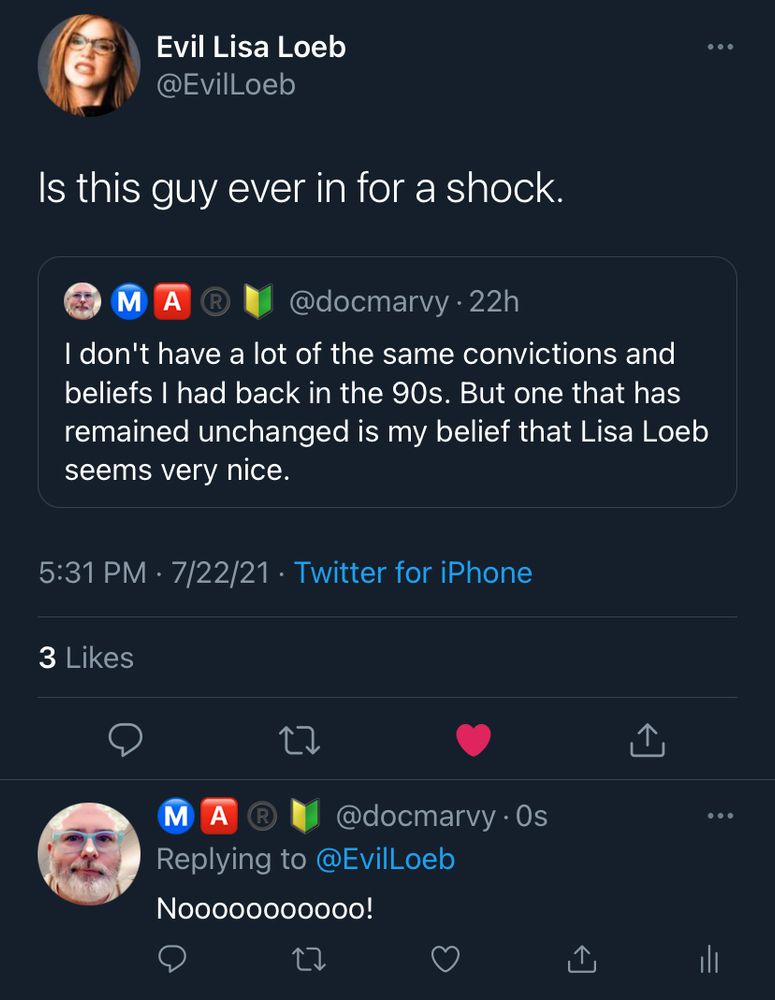The image size is (775, 1000).
Task: Share the Nooooooooooo! reply
Action: point(580,960)
